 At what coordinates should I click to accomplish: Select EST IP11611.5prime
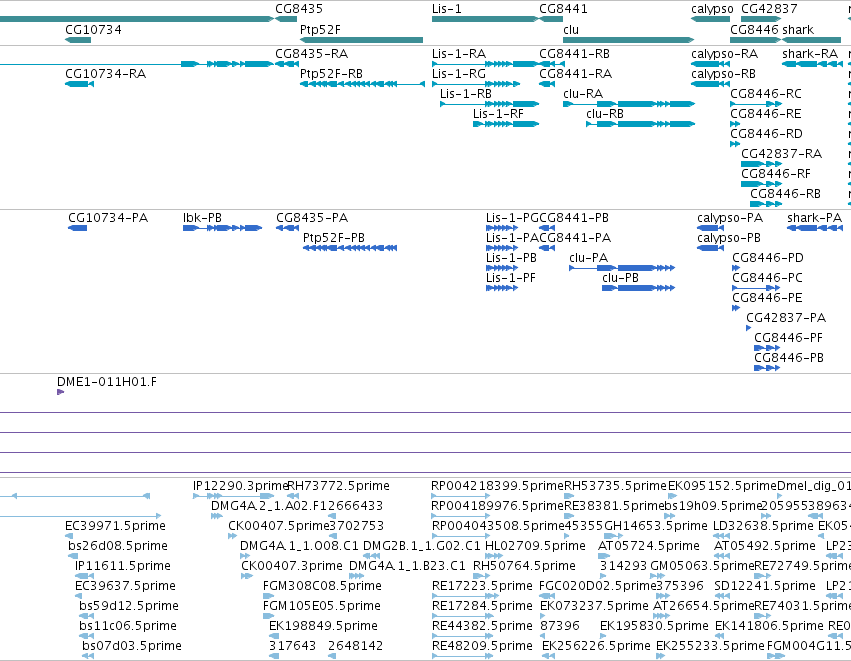coord(123,566)
